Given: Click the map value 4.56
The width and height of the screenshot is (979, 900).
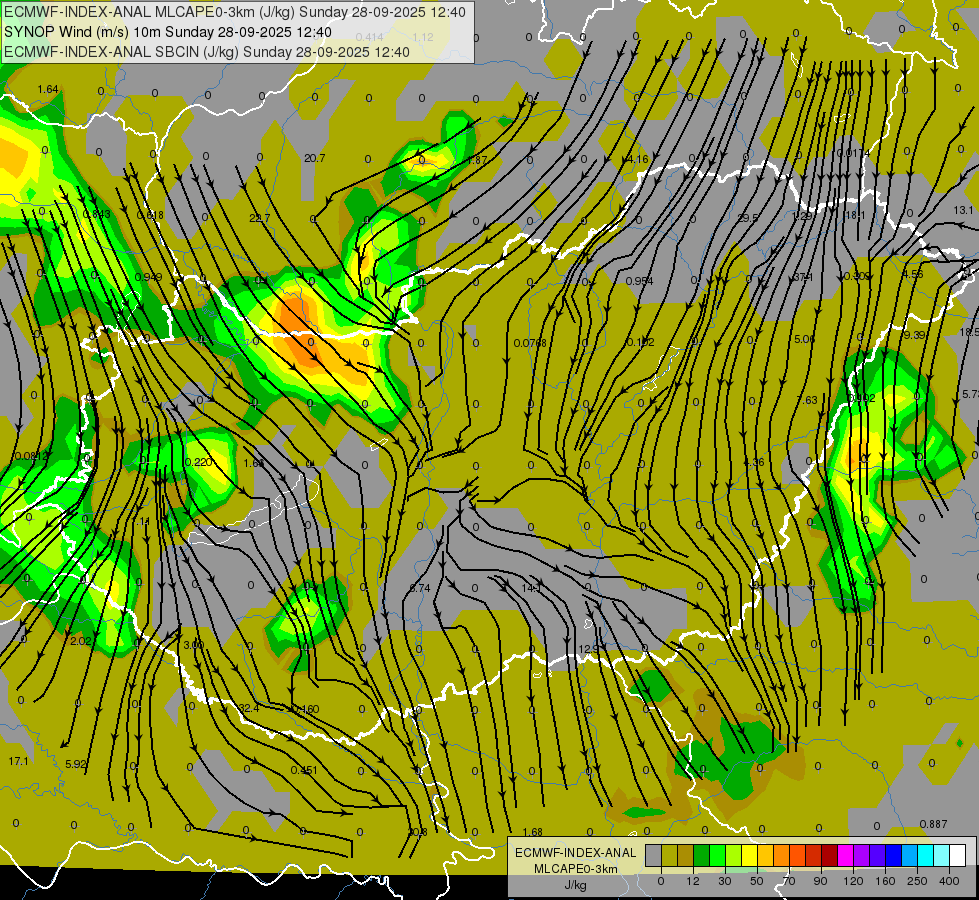Looking at the screenshot, I should pyautogui.click(x=913, y=274).
